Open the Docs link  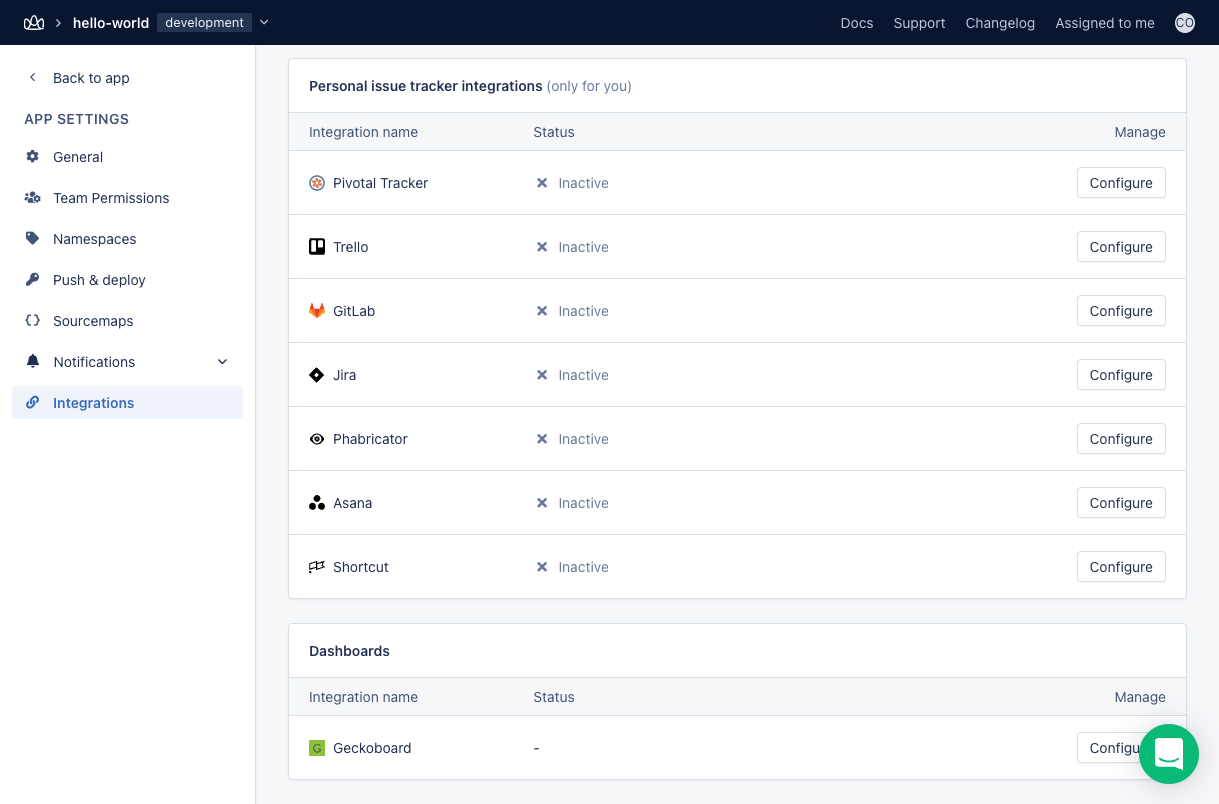click(x=857, y=23)
